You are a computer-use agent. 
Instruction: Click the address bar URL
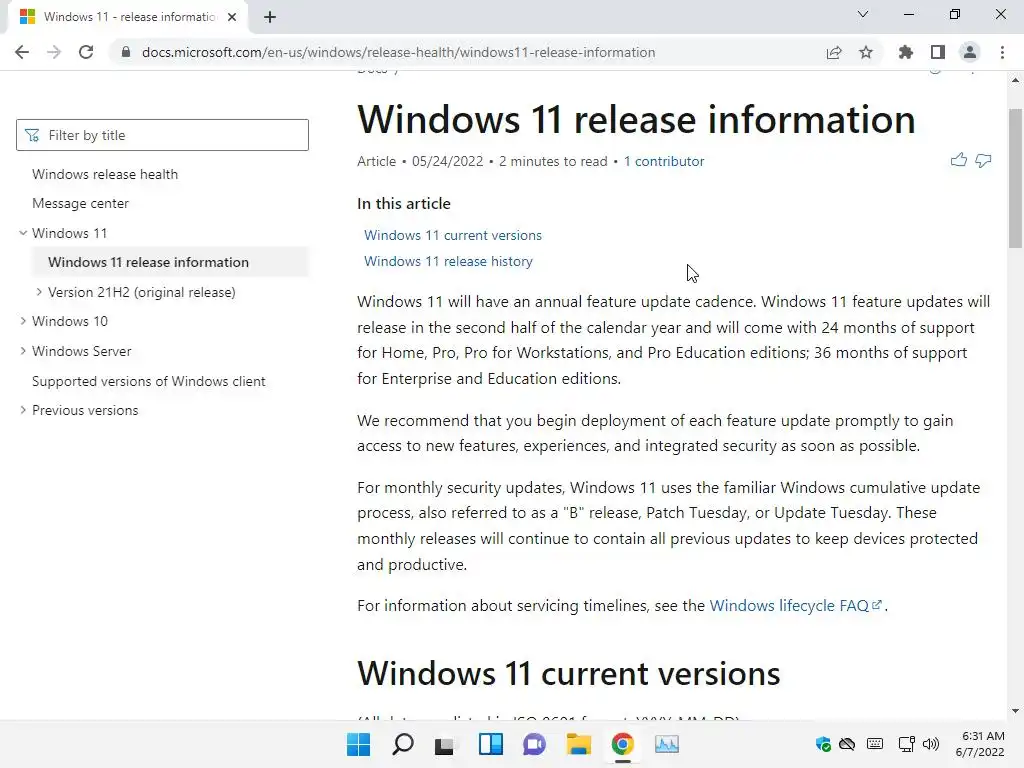coord(398,52)
